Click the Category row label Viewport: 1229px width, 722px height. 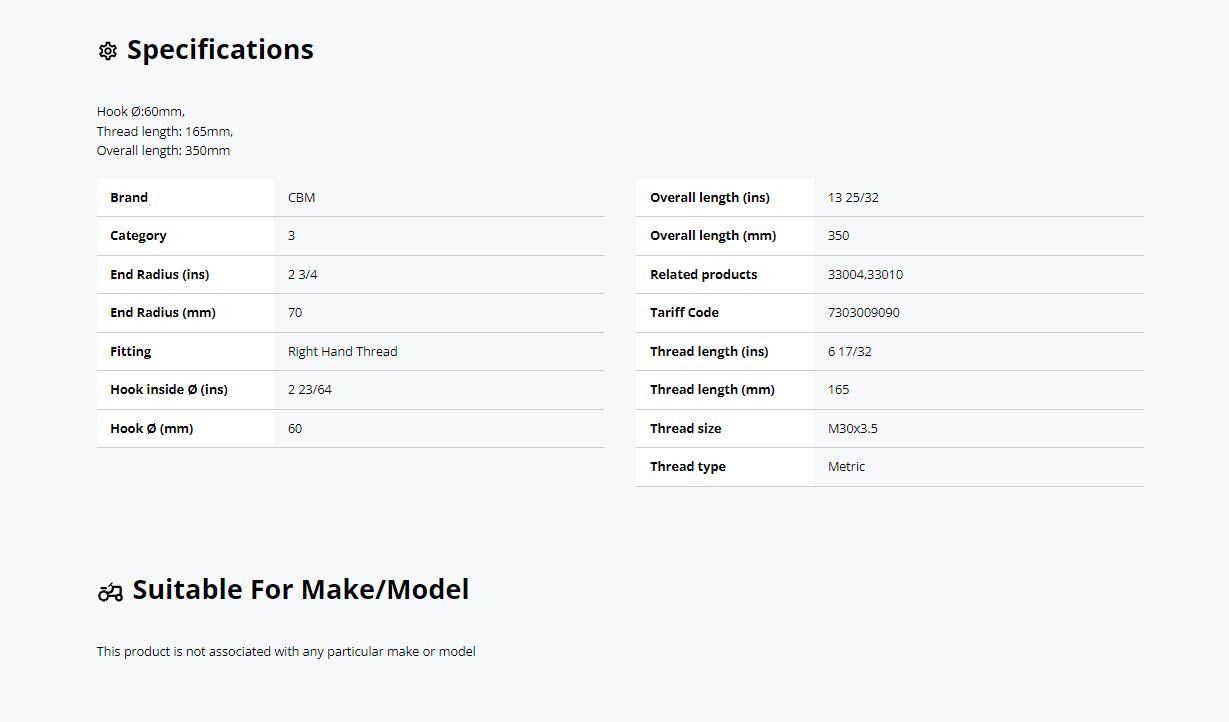138,235
